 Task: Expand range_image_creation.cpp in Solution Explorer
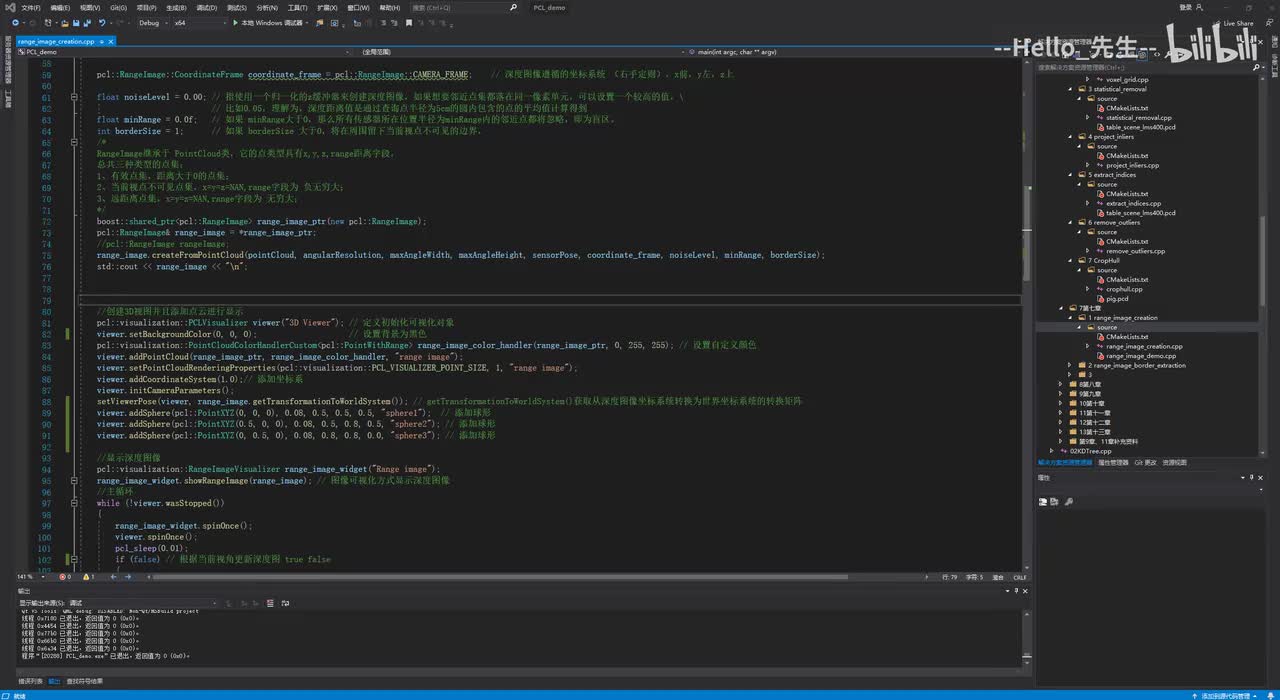click(1088, 346)
